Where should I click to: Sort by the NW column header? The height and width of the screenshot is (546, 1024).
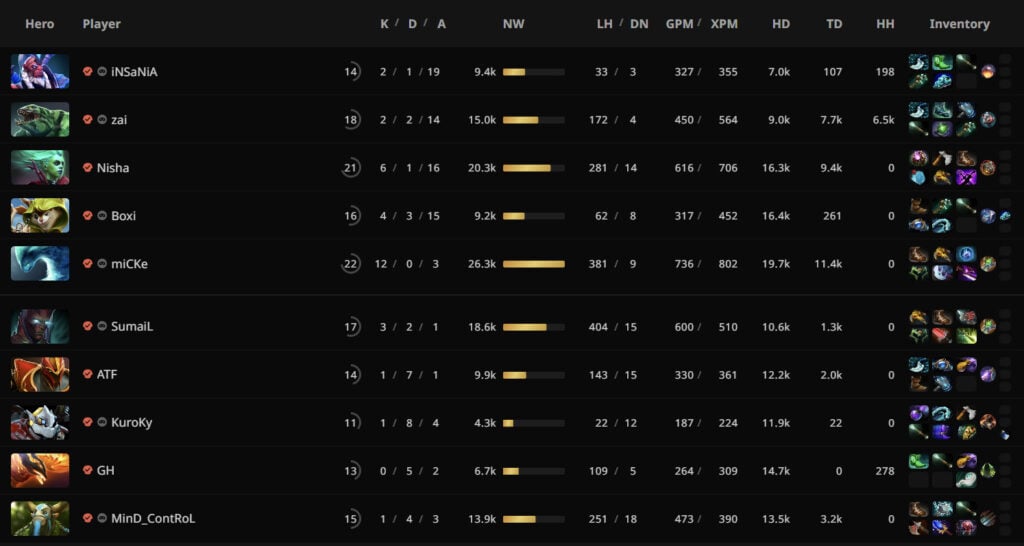(513, 24)
